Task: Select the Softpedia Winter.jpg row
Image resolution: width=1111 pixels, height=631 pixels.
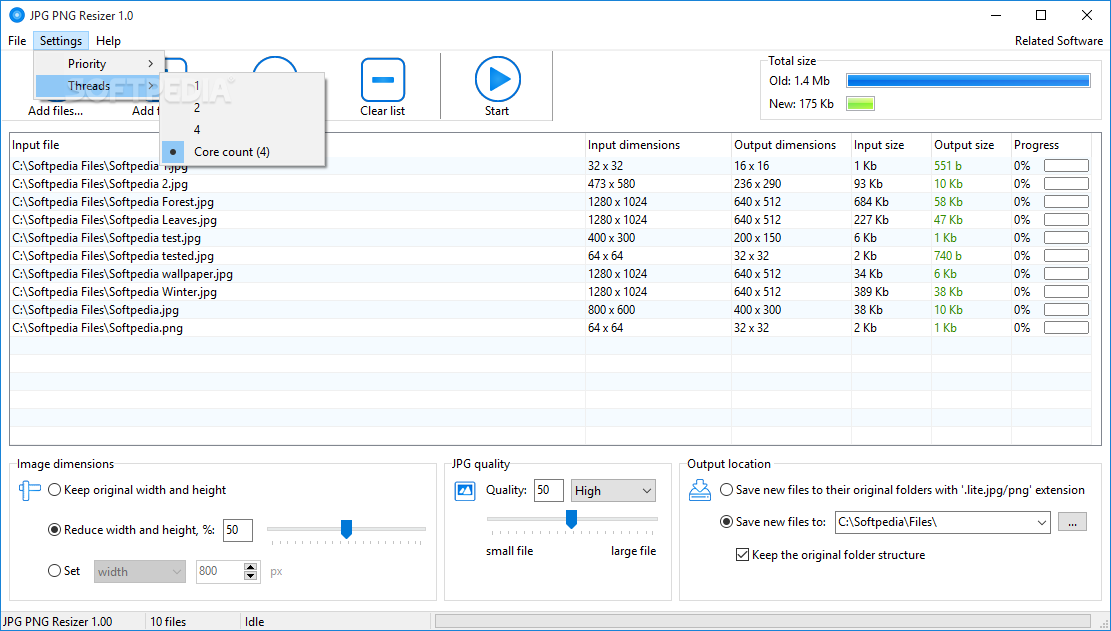Action: [551, 292]
